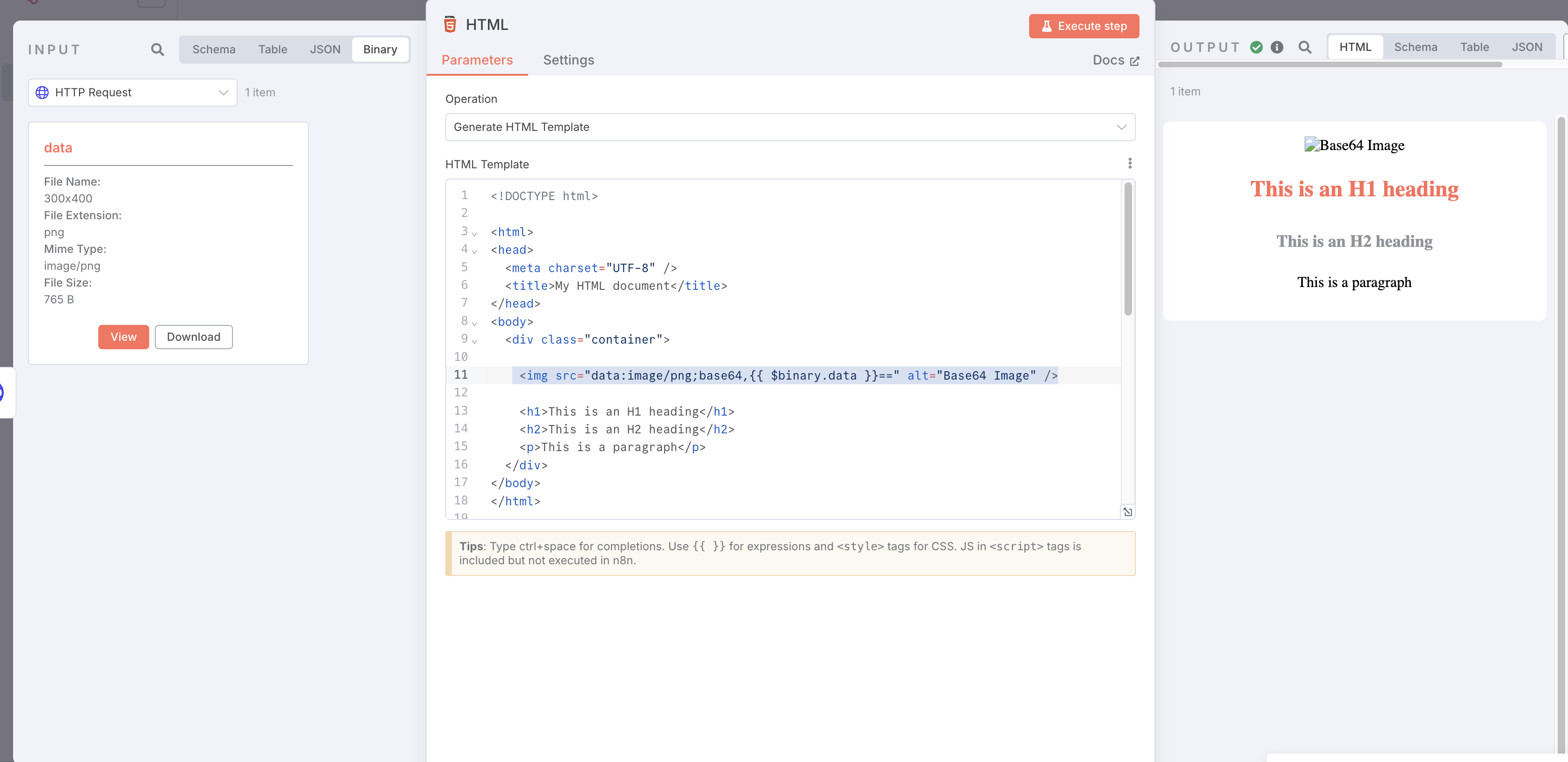Click the meta charset line in editor
The image size is (1568, 762).
click(x=591, y=267)
